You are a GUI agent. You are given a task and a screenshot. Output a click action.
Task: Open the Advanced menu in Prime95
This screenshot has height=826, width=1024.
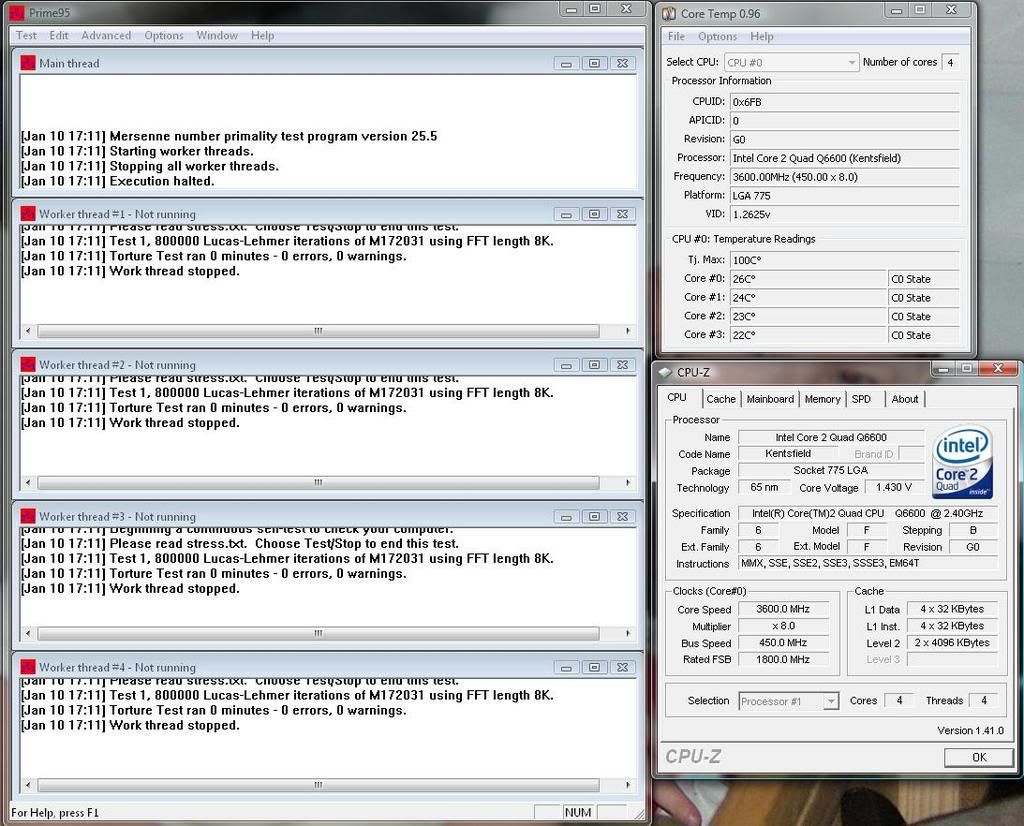point(106,35)
